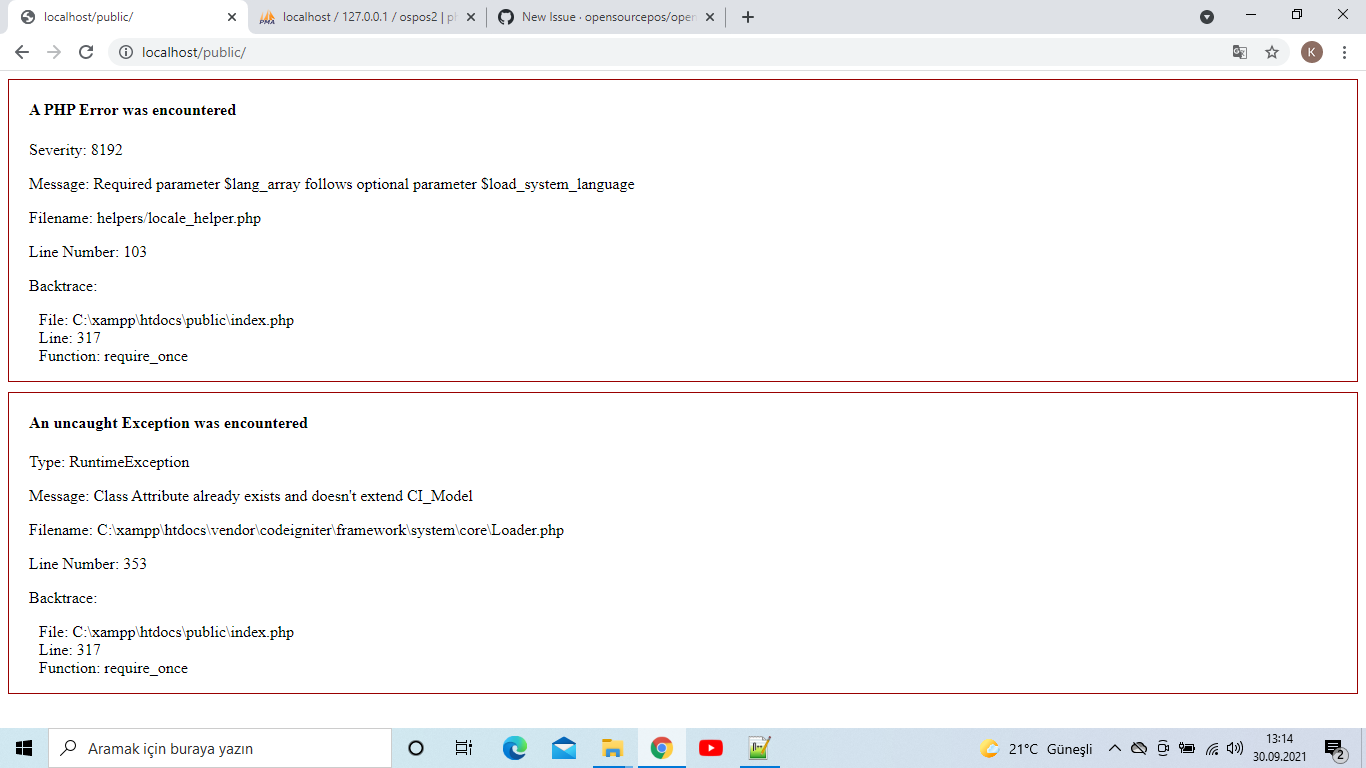Open Mail app from the taskbar
The width and height of the screenshot is (1366, 768).
pos(563,747)
